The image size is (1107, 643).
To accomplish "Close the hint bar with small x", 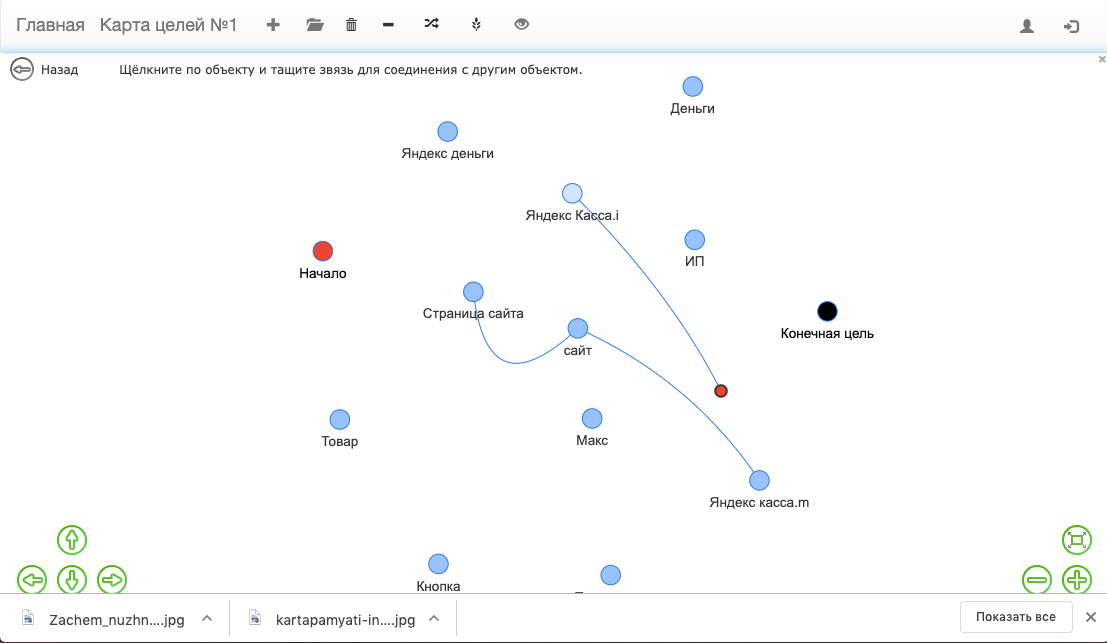I will tap(1102, 59).
